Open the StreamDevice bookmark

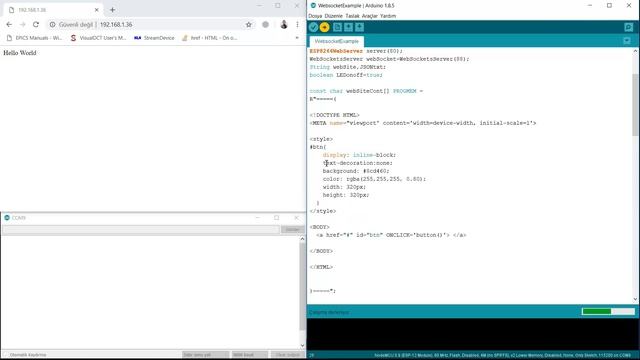[154, 38]
